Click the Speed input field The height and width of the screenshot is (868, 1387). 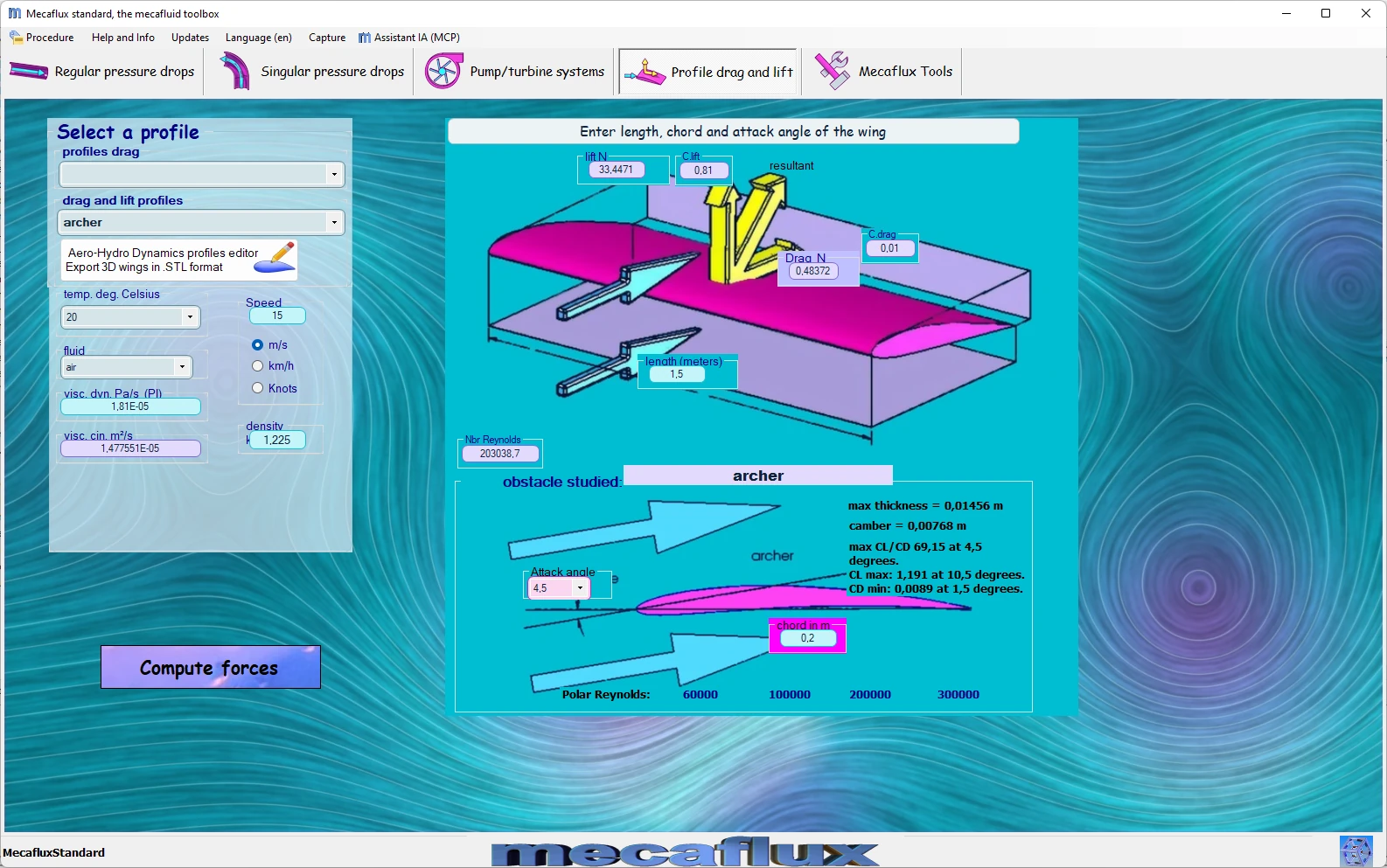pyautogui.click(x=277, y=316)
